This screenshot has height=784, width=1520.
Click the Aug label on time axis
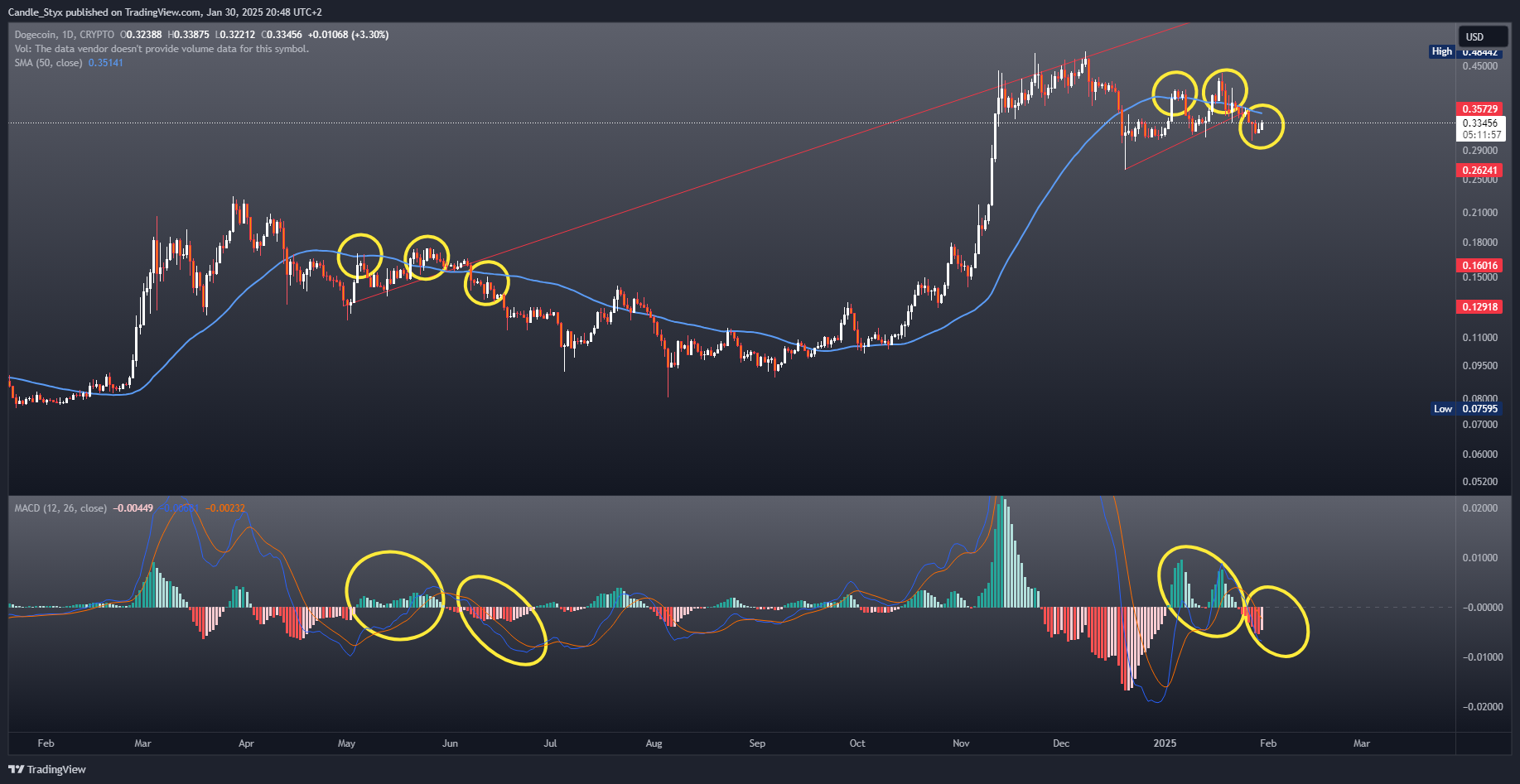click(654, 743)
